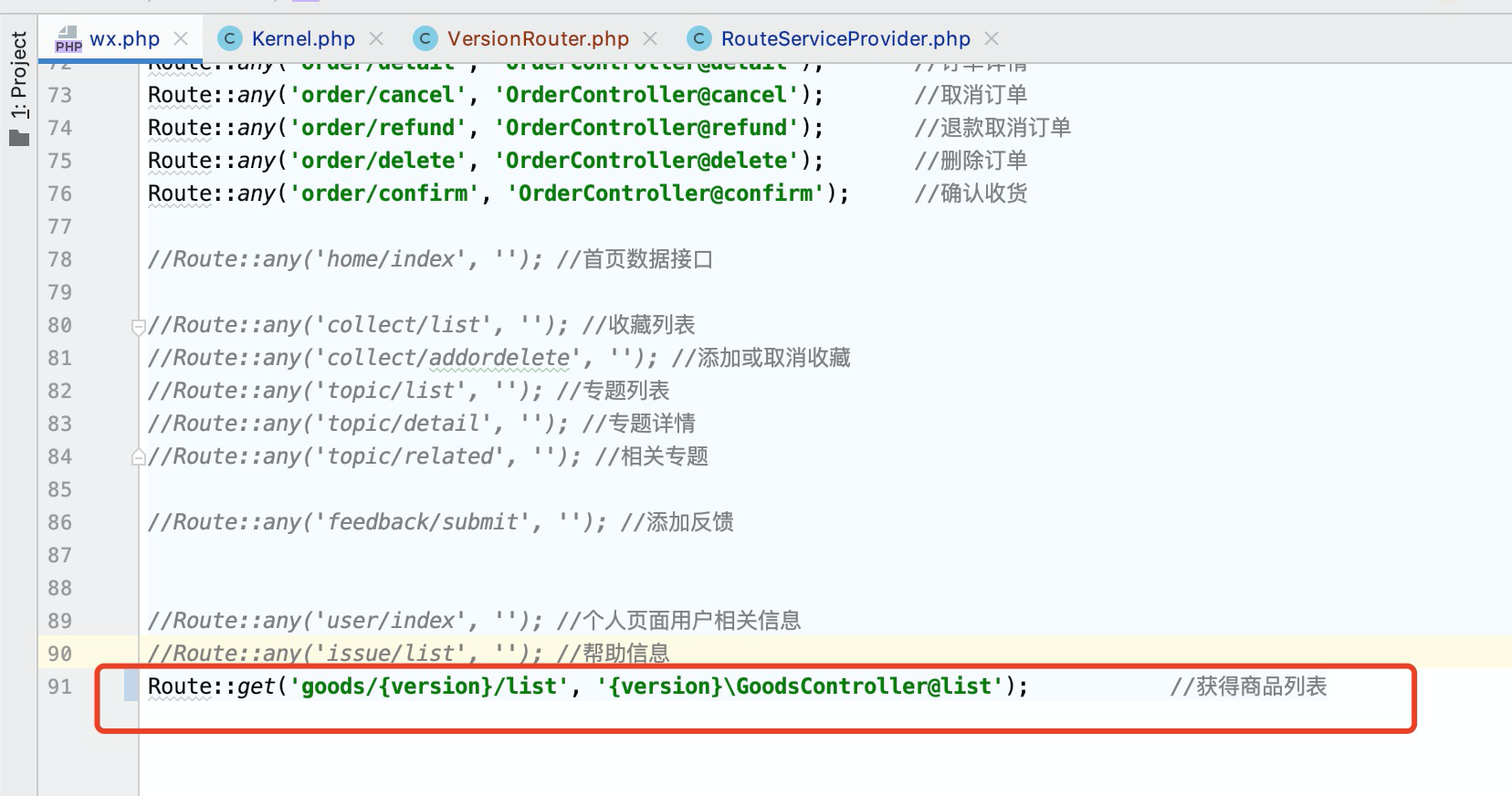The image size is (1512, 796).
Task: Click line number 76 in the gutter
Action: [x=59, y=194]
